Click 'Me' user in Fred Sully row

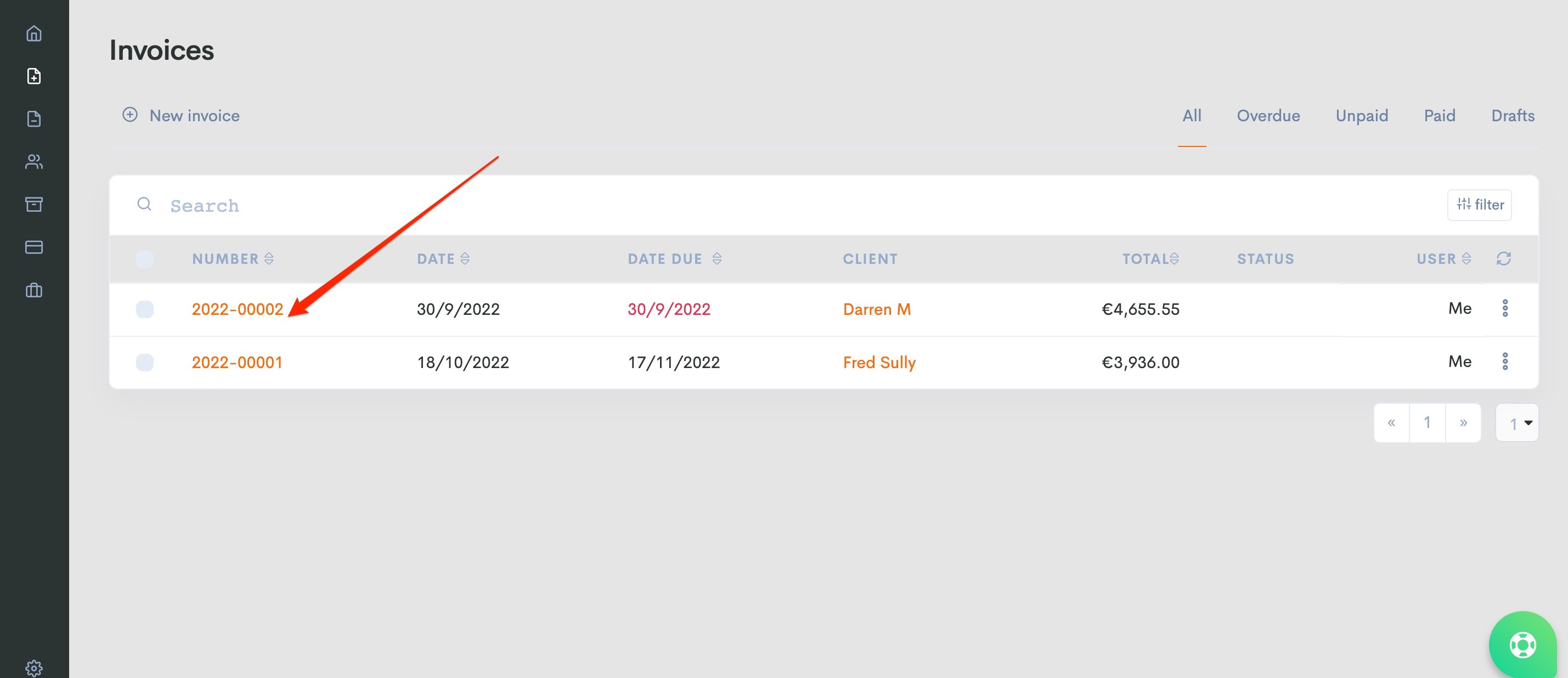tap(1460, 361)
